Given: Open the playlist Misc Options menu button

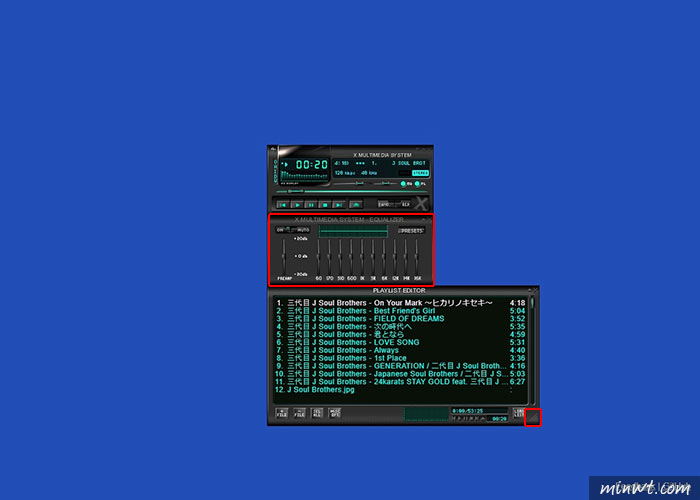Looking at the screenshot, I should tap(335, 413).
